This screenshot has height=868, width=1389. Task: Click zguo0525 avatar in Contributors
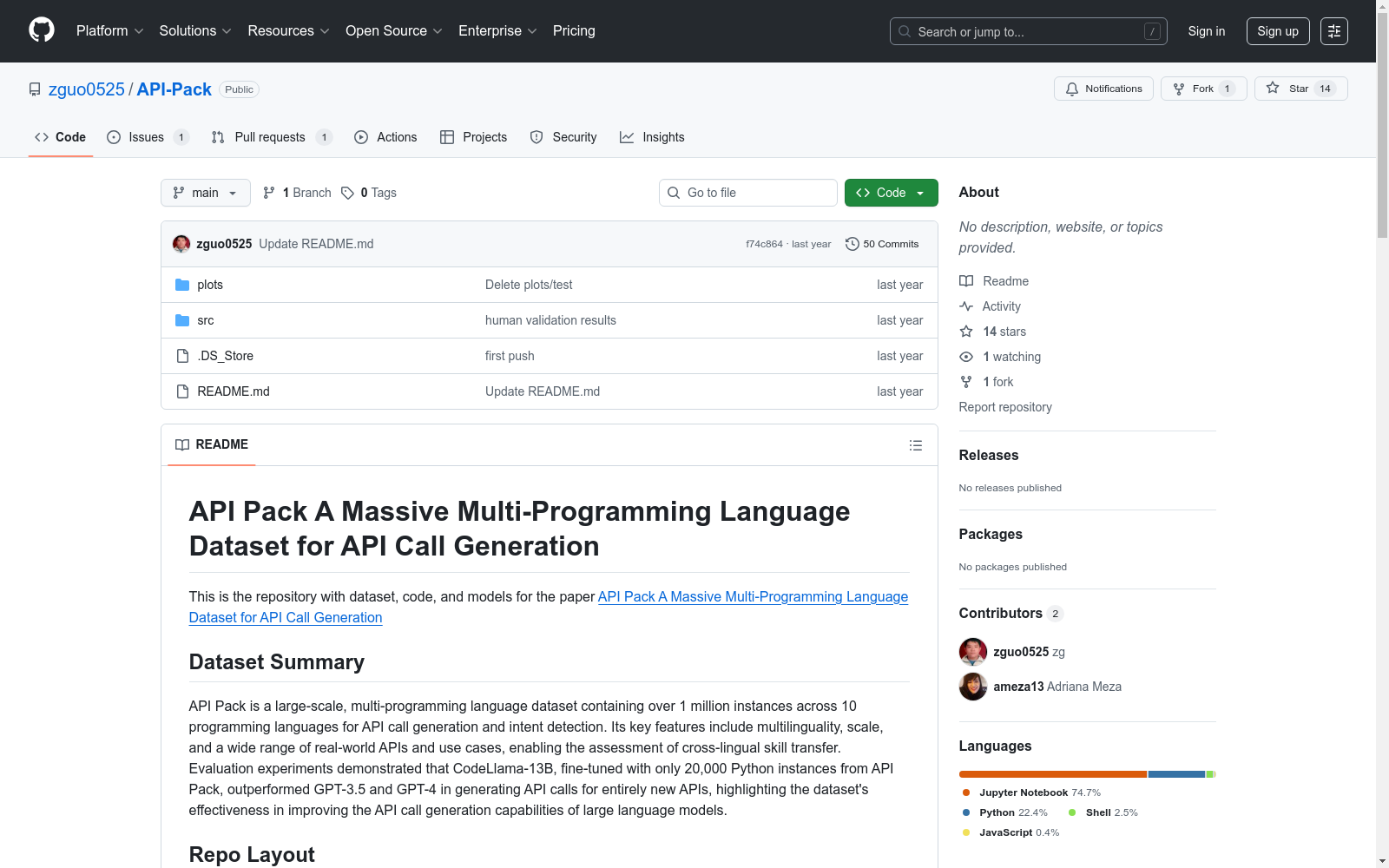tap(972, 652)
